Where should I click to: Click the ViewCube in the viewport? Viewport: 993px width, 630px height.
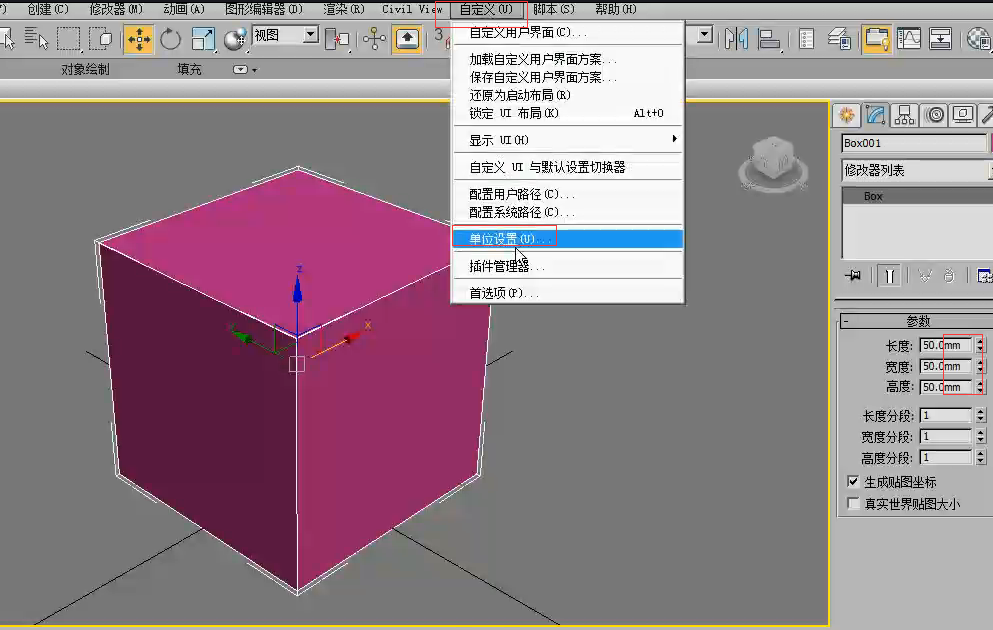pyautogui.click(x=772, y=163)
